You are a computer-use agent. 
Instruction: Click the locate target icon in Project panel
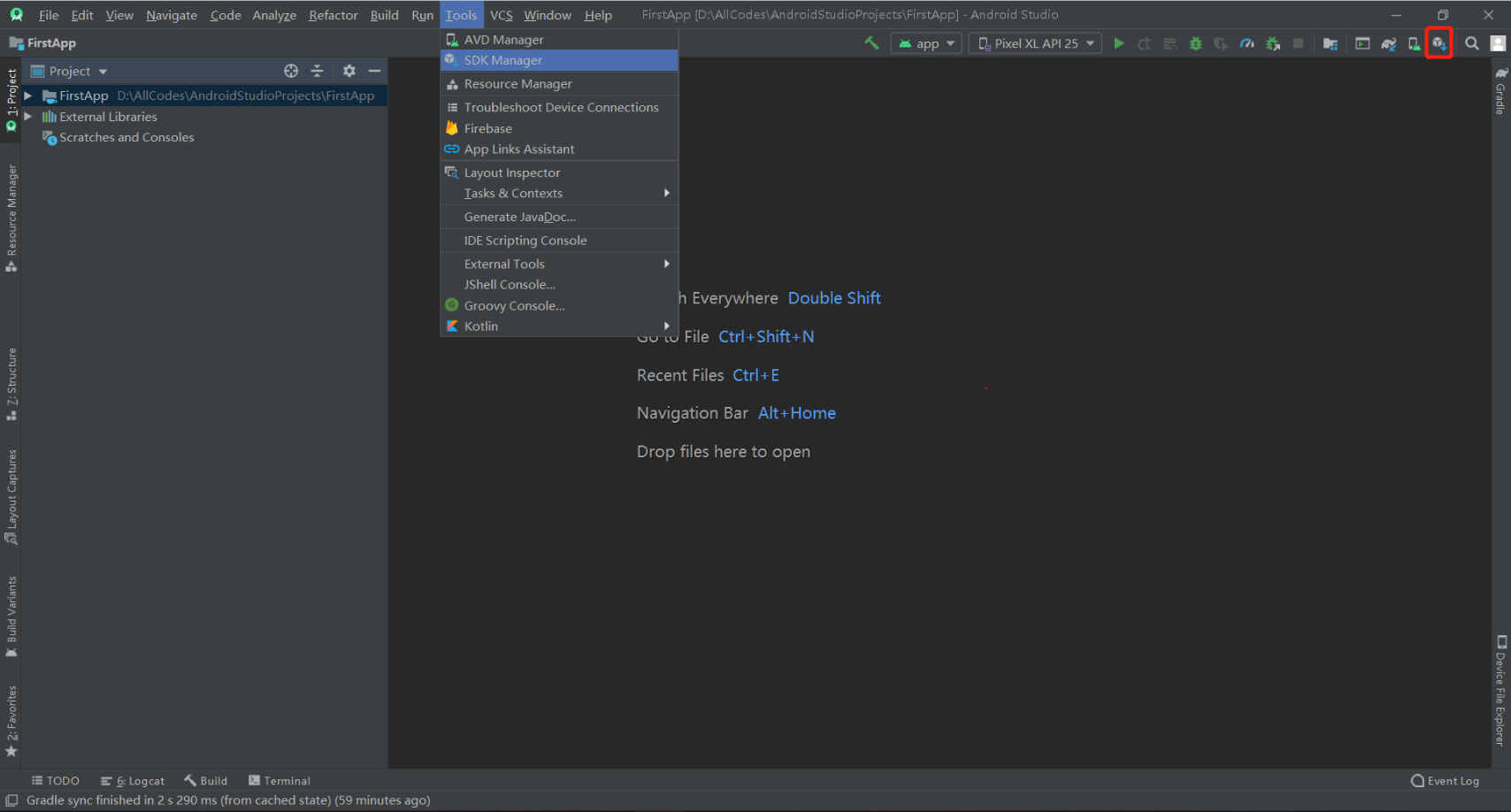291,71
